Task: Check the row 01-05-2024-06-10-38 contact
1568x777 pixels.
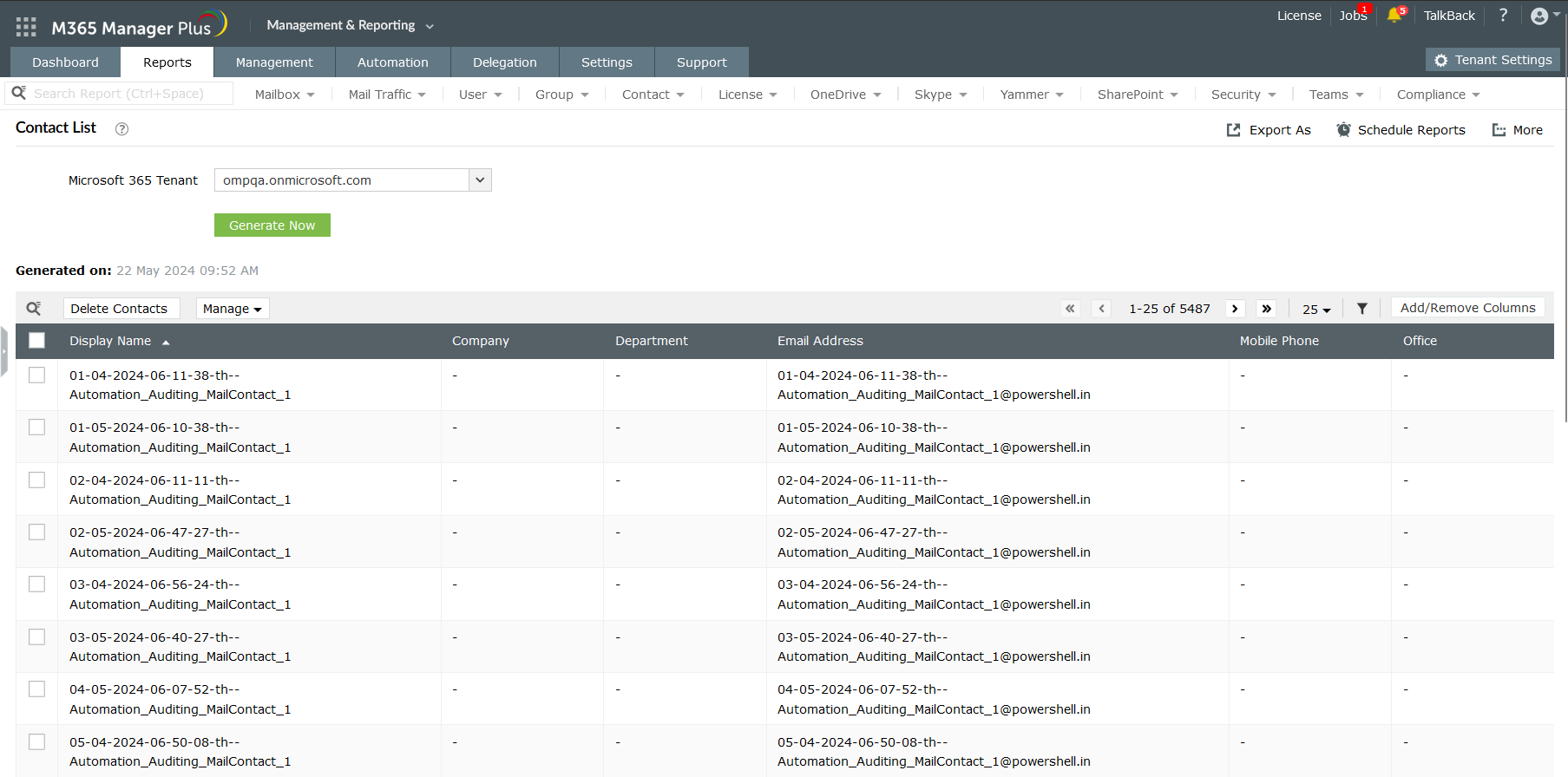Action: tap(36, 427)
